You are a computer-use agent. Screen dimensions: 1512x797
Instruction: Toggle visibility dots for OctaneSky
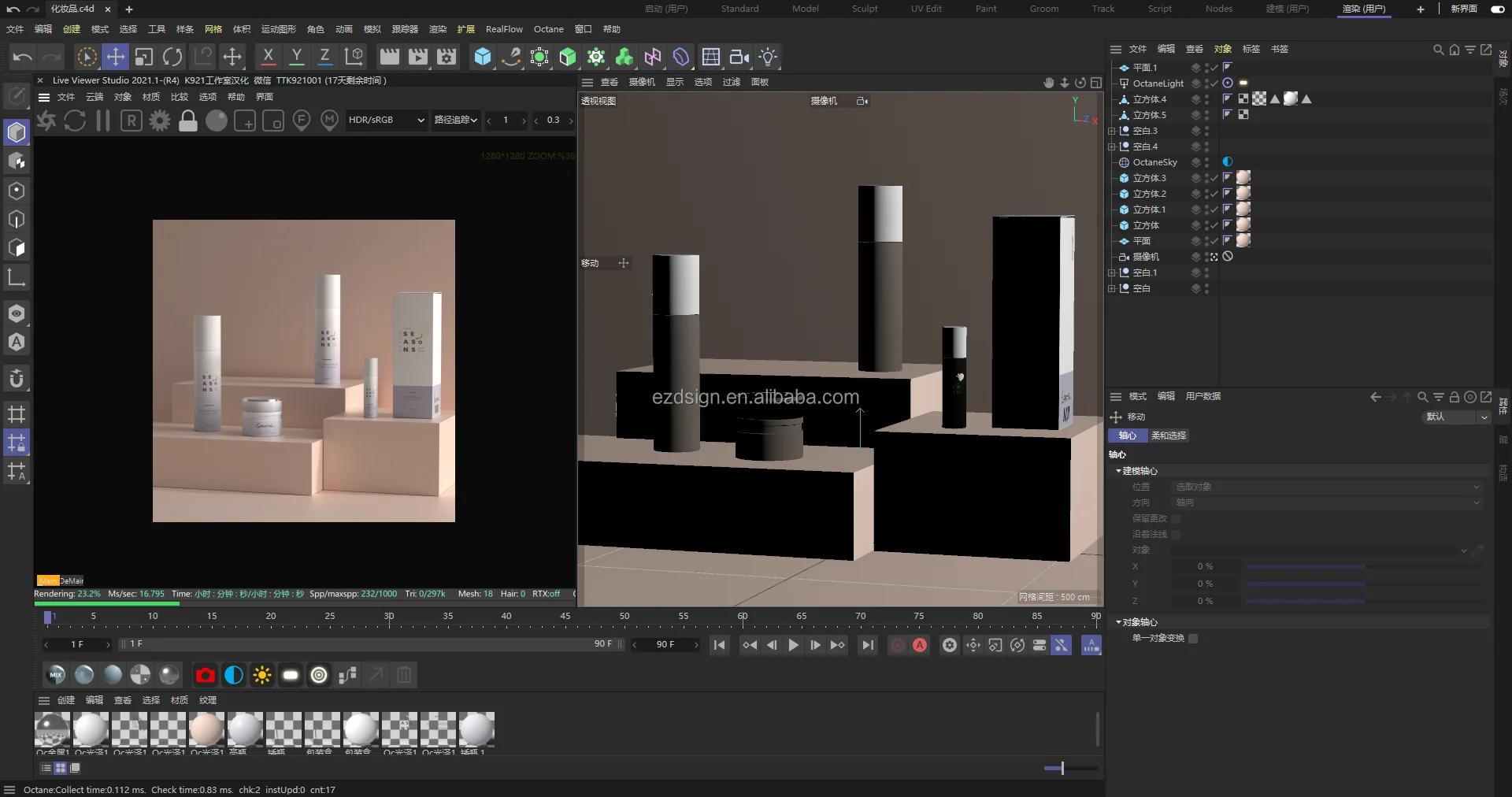1206,162
